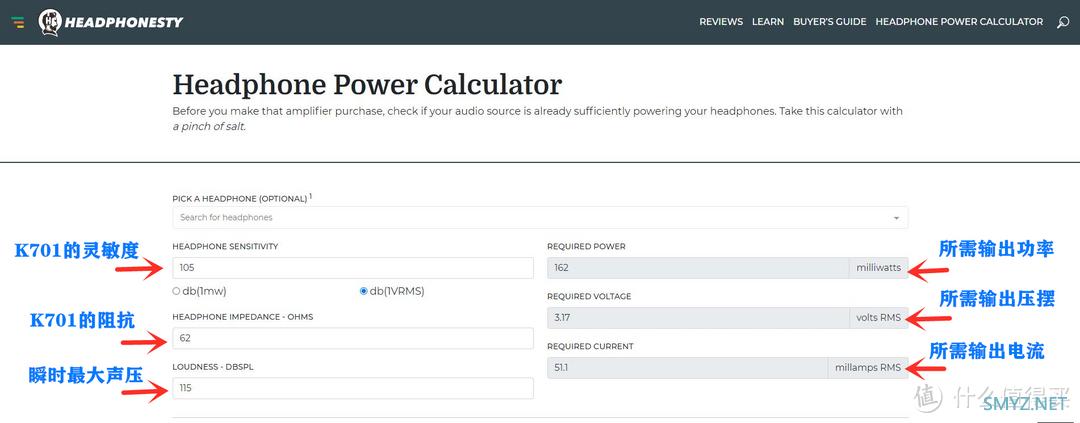
Task: Expand the Pick a Headphone dropdown arrow
Action: [895, 217]
